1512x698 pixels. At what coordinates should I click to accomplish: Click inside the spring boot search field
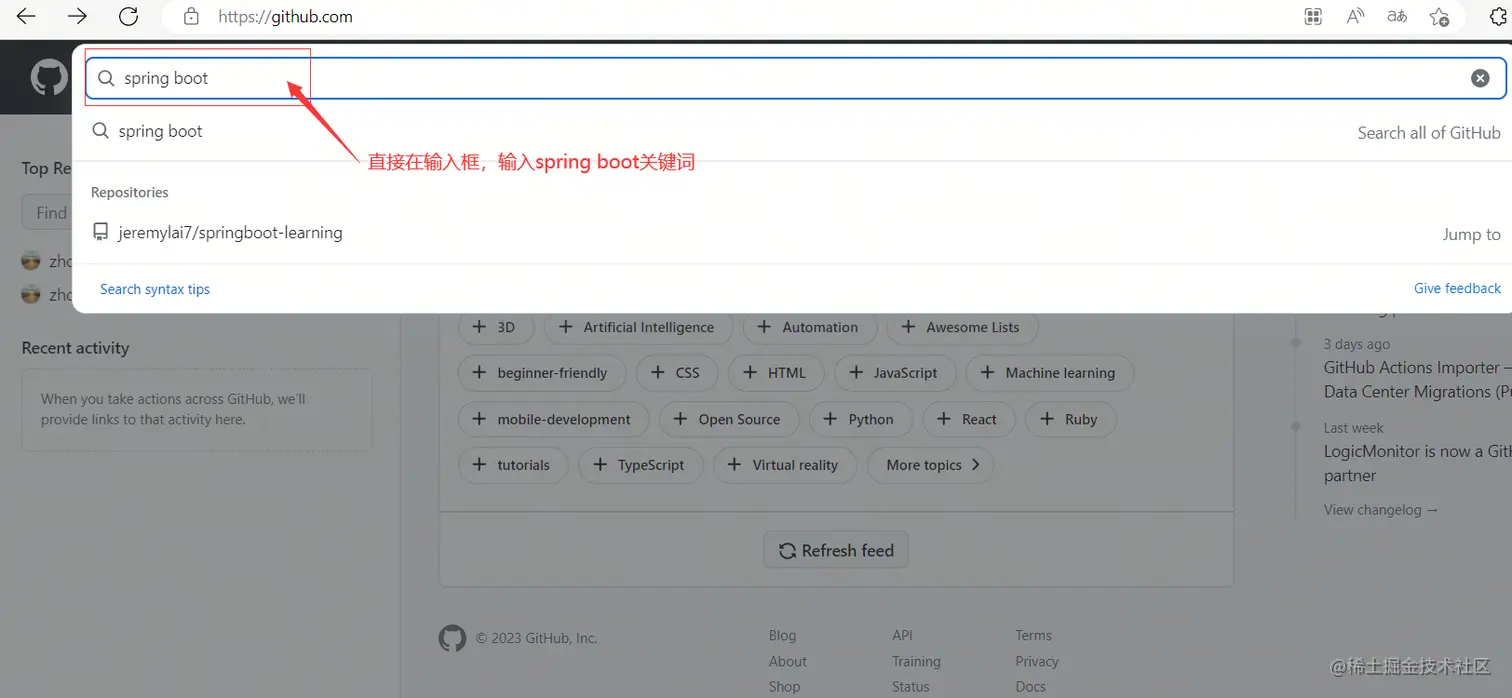pyautogui.click(x=795, y=78)
